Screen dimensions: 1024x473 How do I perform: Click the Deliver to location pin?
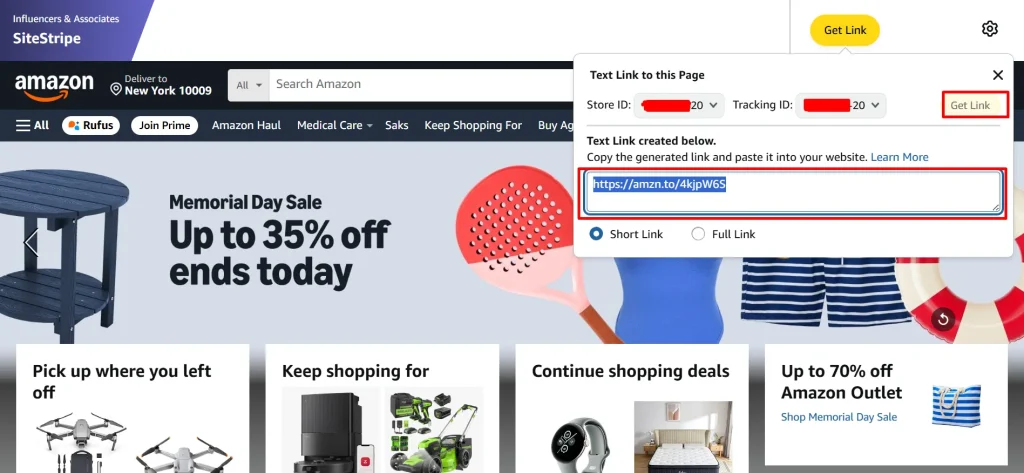(116, 89)
